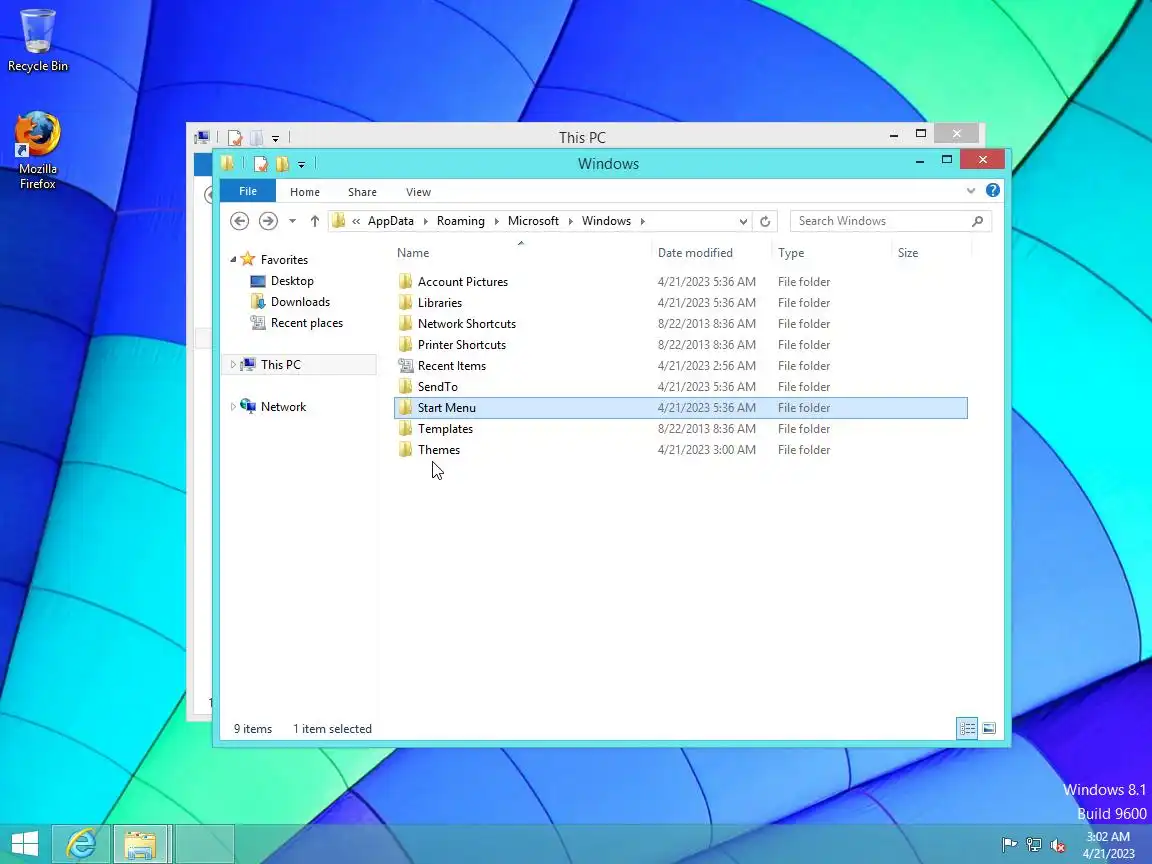This screenshot has height=864, width=1152.
Task: Refresh the Windows folder view
Action: point(765,221)
